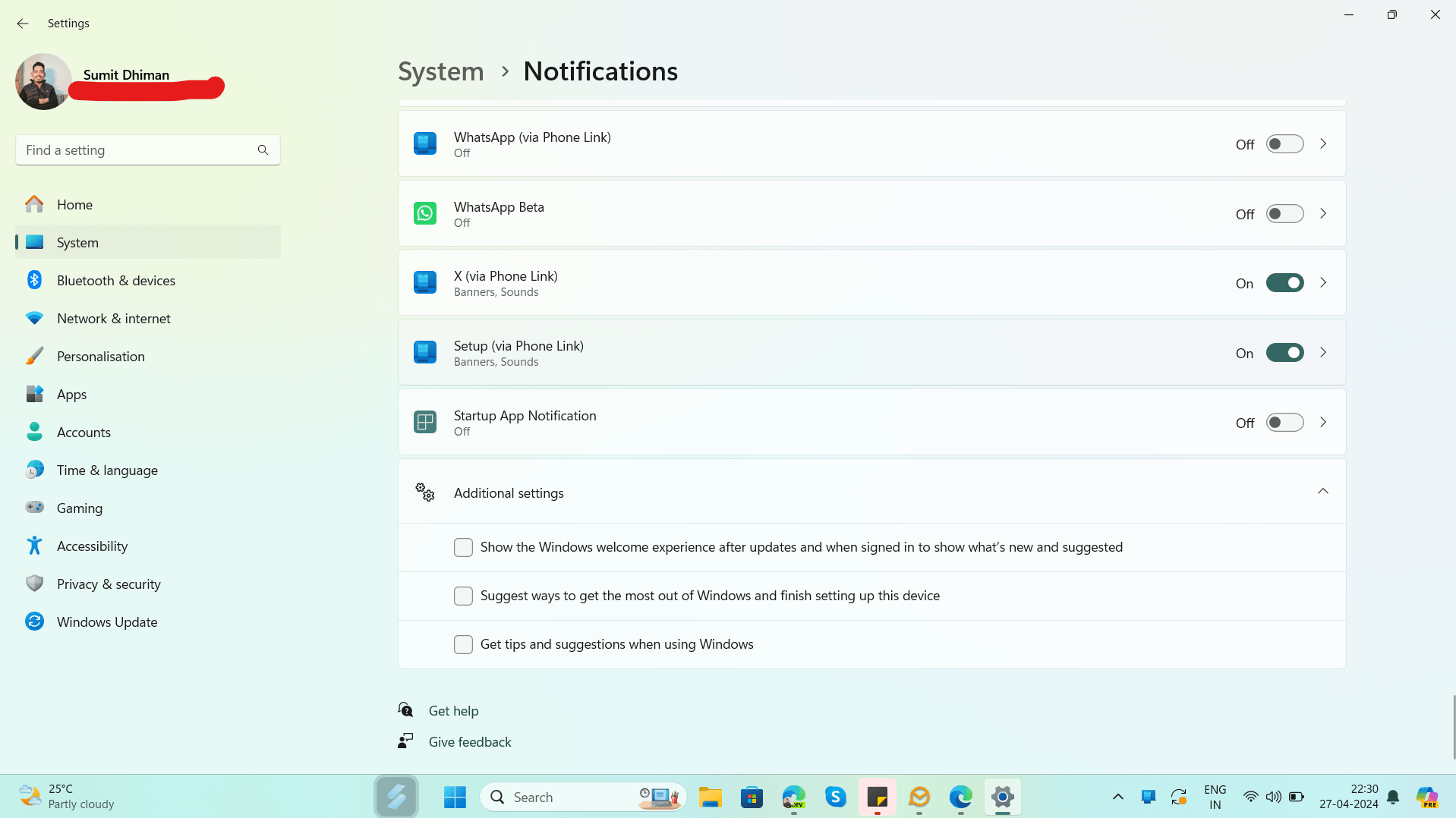
Task: Click the Additional settings gears icon
Action: pos(425,492)
